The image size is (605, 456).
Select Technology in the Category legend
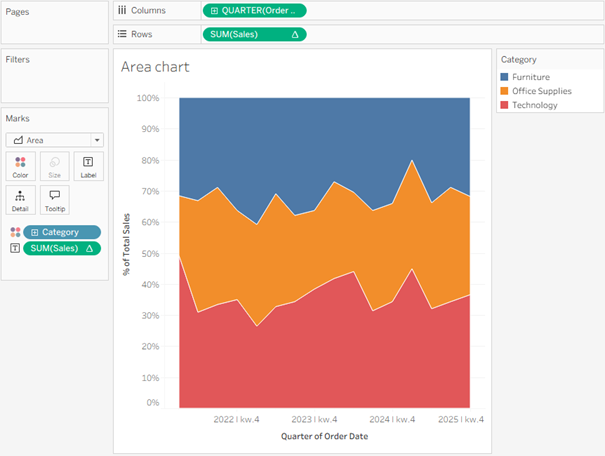coord(534,105)
